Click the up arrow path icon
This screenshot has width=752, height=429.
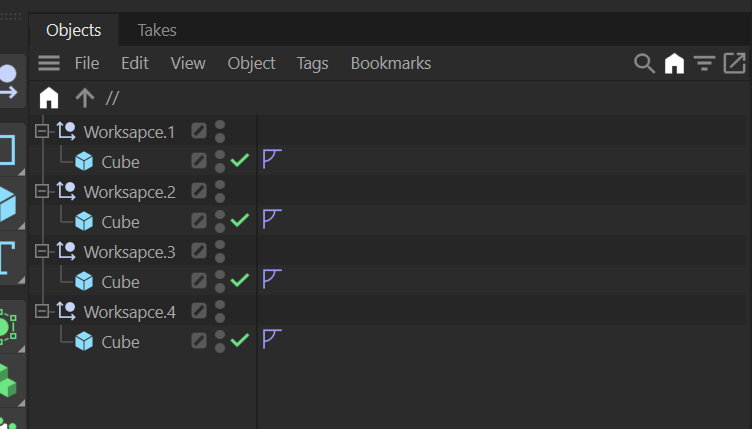pos(85,98)
